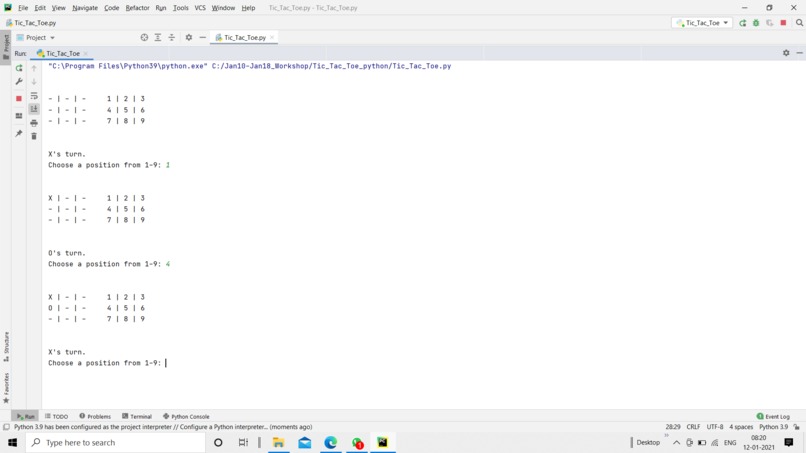Open the VCS menu

(x=200, y=8)
